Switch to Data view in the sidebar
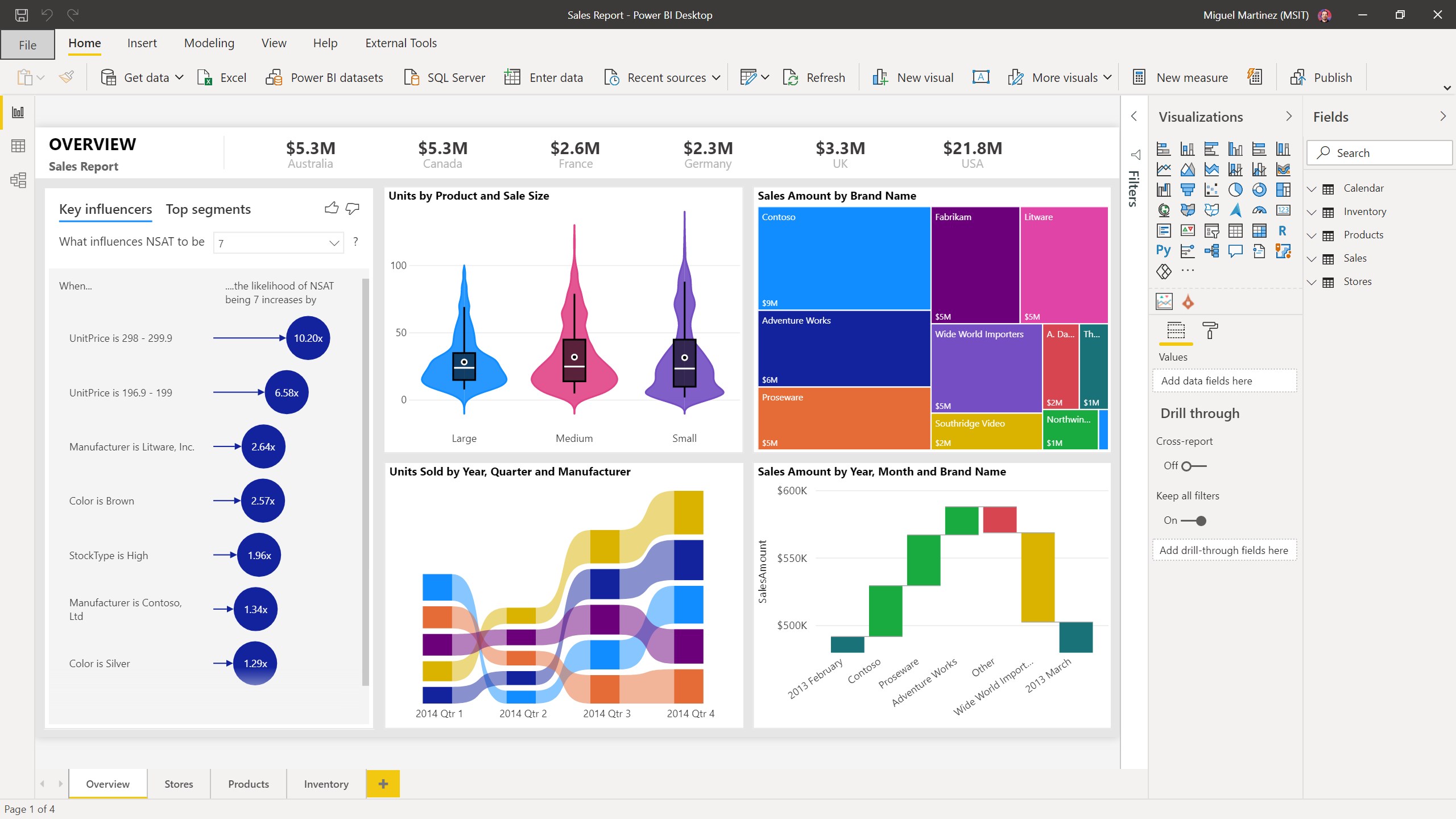1456x819 pixels. 18,146
